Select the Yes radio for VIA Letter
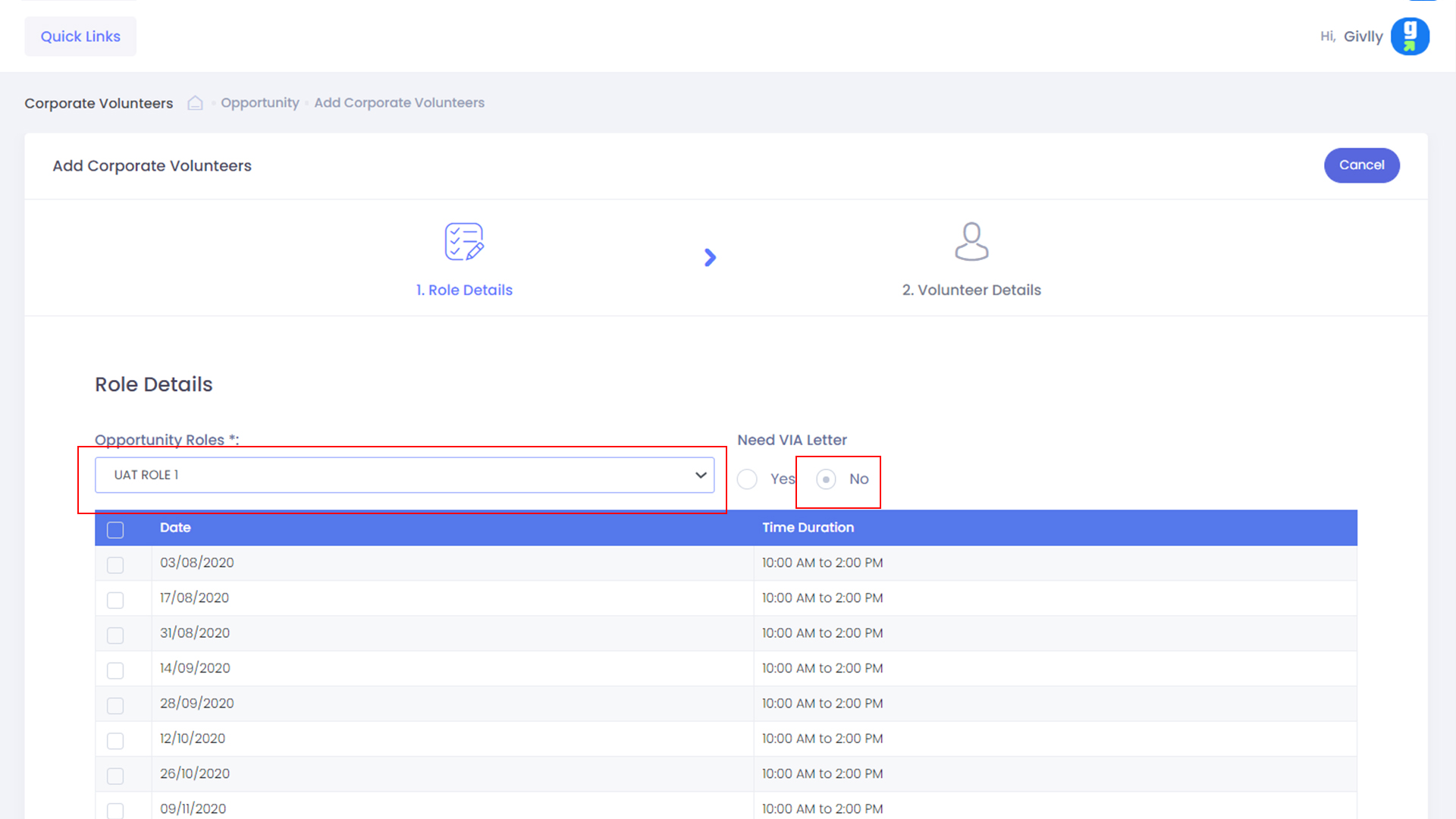This screenshot has height=819, width=1456. [x=747, y=479]
